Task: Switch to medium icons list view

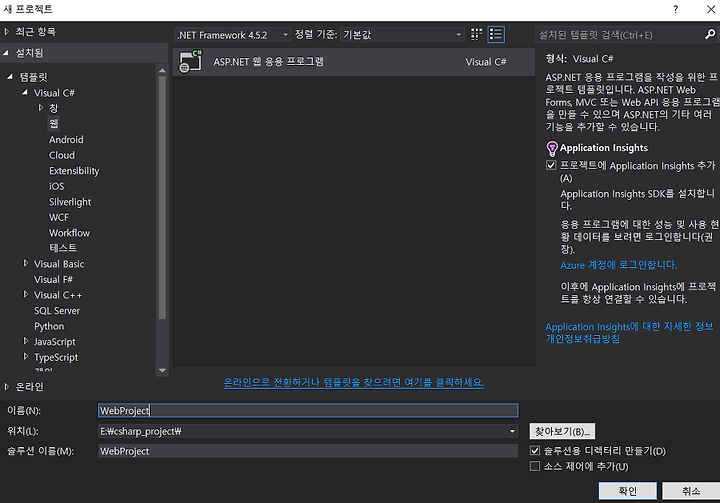Action: pyautogui.click(x=496, y=34)
